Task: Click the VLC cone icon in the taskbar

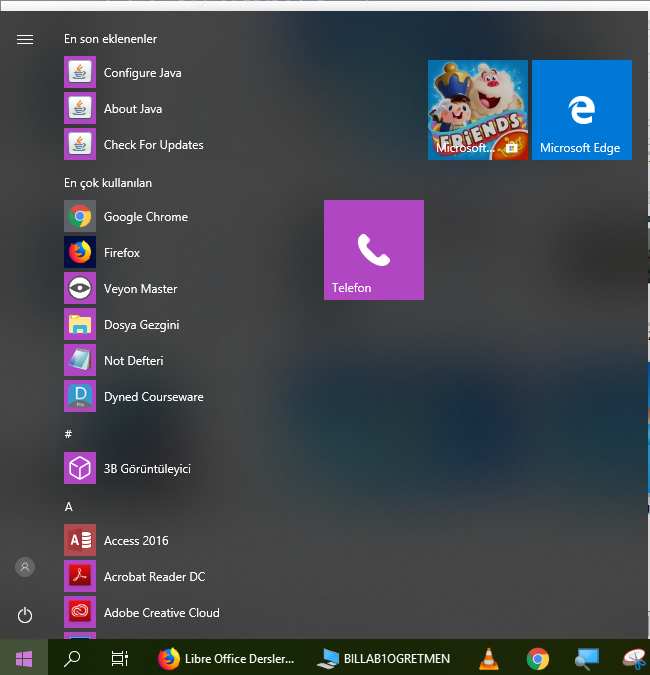Action: click(489, 658)
